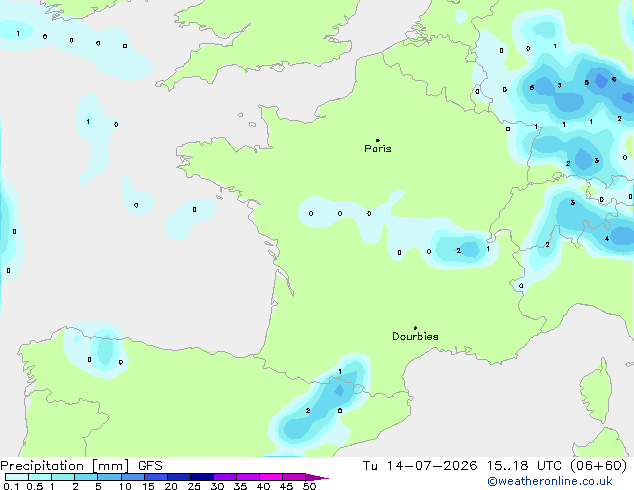The width and height of the screenshot is (634, 490).
Task: Pick the 0.1–0.5 mm legend swatch
Action: [x=17, y=477]
